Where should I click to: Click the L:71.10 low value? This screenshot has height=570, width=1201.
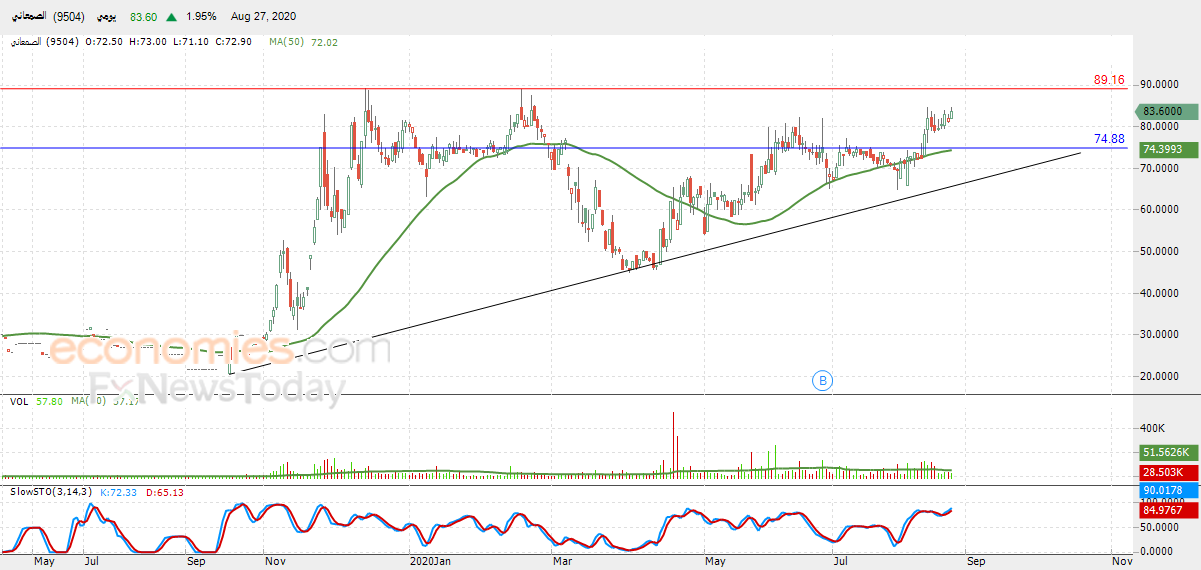[x=190, y=42]
